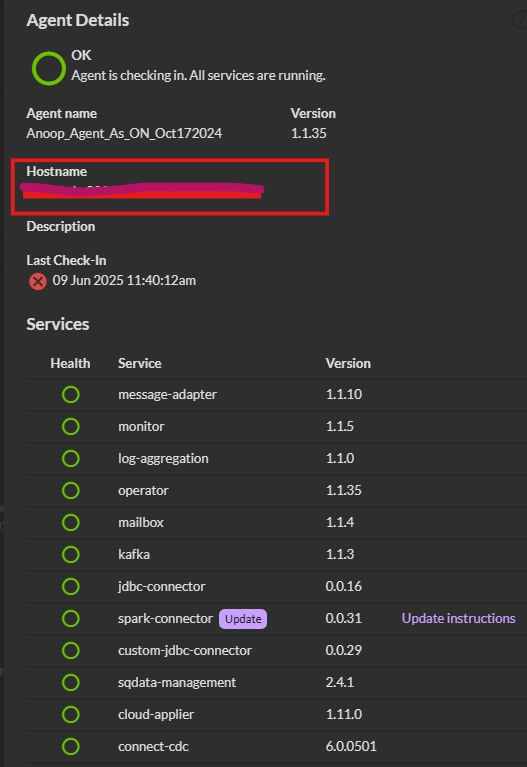Click the health circle for kafka
The width and height of the screenshot is (527, 767).
71,555
